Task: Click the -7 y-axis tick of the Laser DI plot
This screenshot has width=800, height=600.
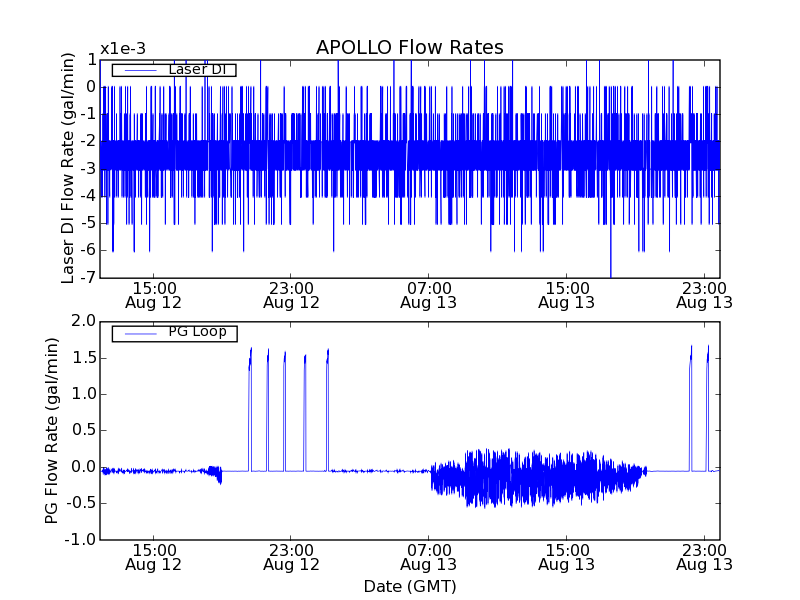Action: tap(88, 277)
